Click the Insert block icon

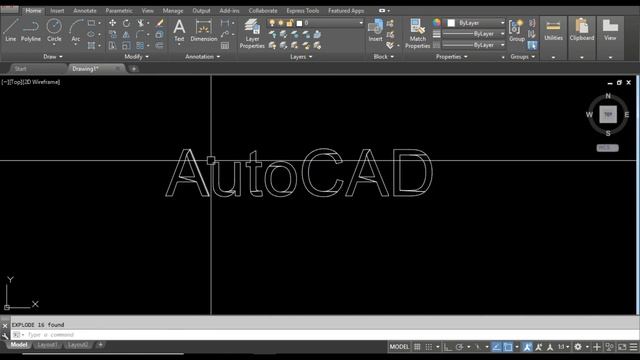(x=375, y=30)
